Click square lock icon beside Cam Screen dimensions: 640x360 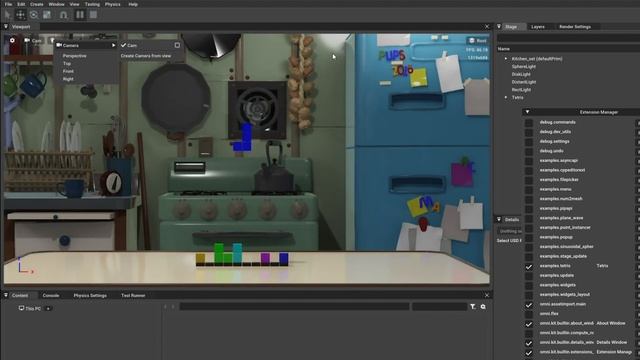177,45
